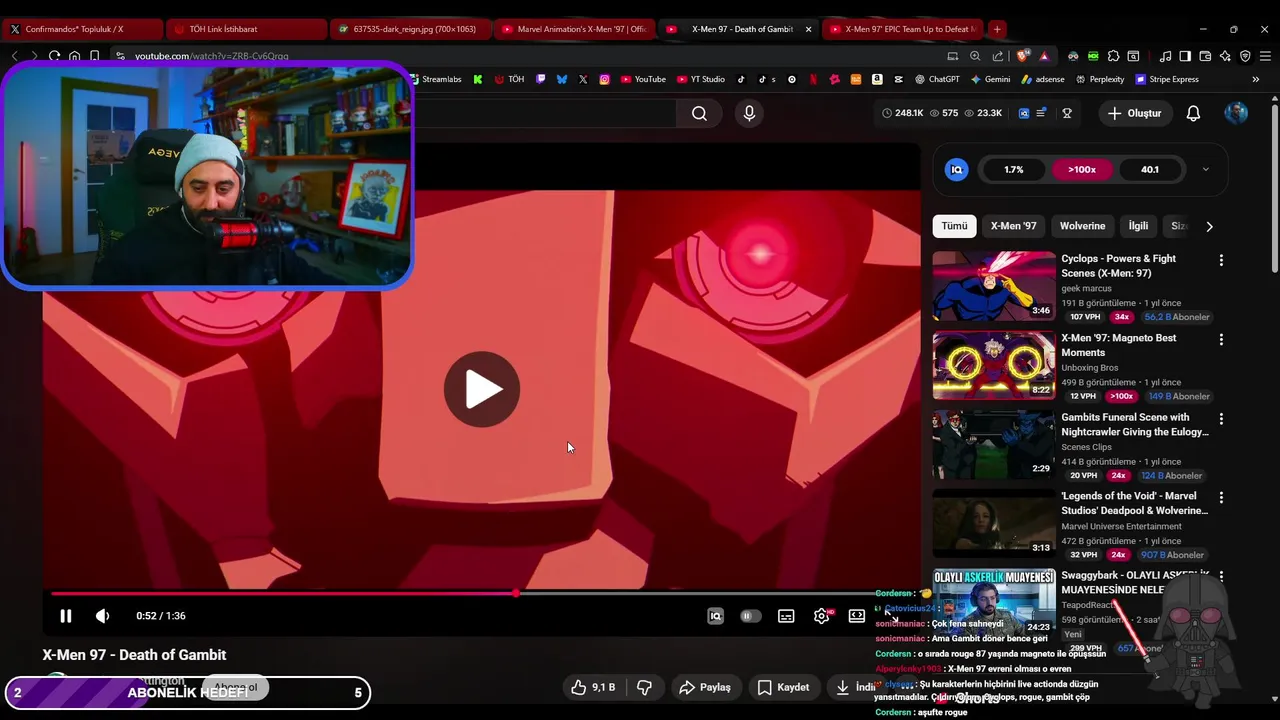Save the video with Kaydet
This screenshot has width=1280, height=720.
pyautogui.click(x=783, y=687)
